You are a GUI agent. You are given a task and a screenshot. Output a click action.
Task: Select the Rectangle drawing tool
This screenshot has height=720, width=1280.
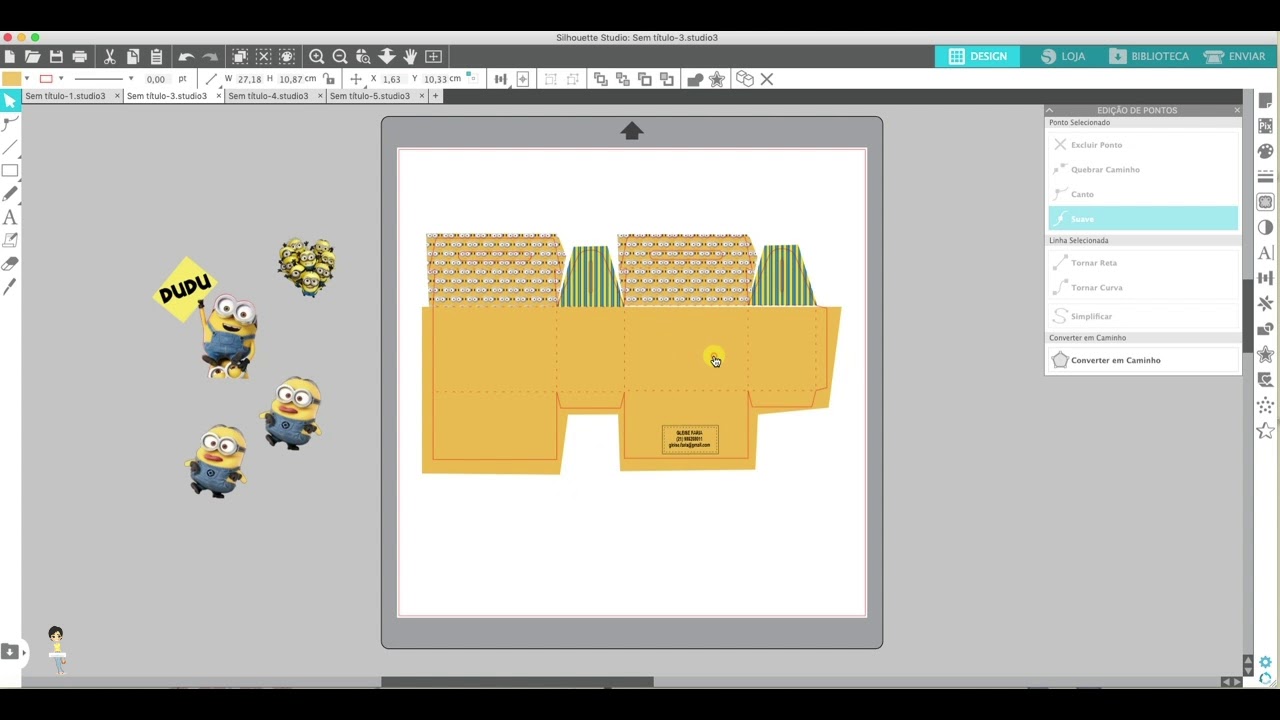pyautogui.click(x=10, y=171)
